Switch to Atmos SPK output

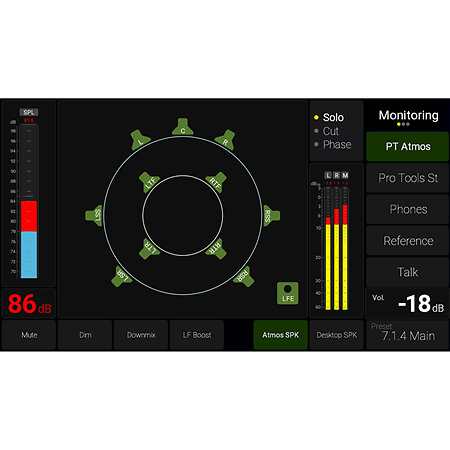click(x=280, y=335)
